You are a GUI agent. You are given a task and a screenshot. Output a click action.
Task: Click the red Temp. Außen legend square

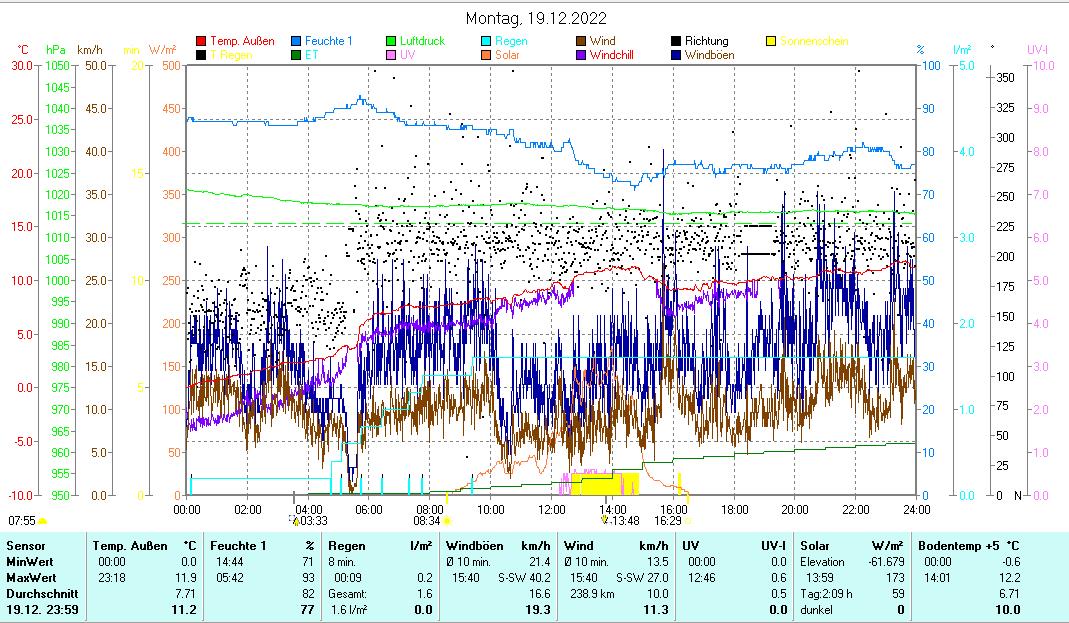coord(201,42)
